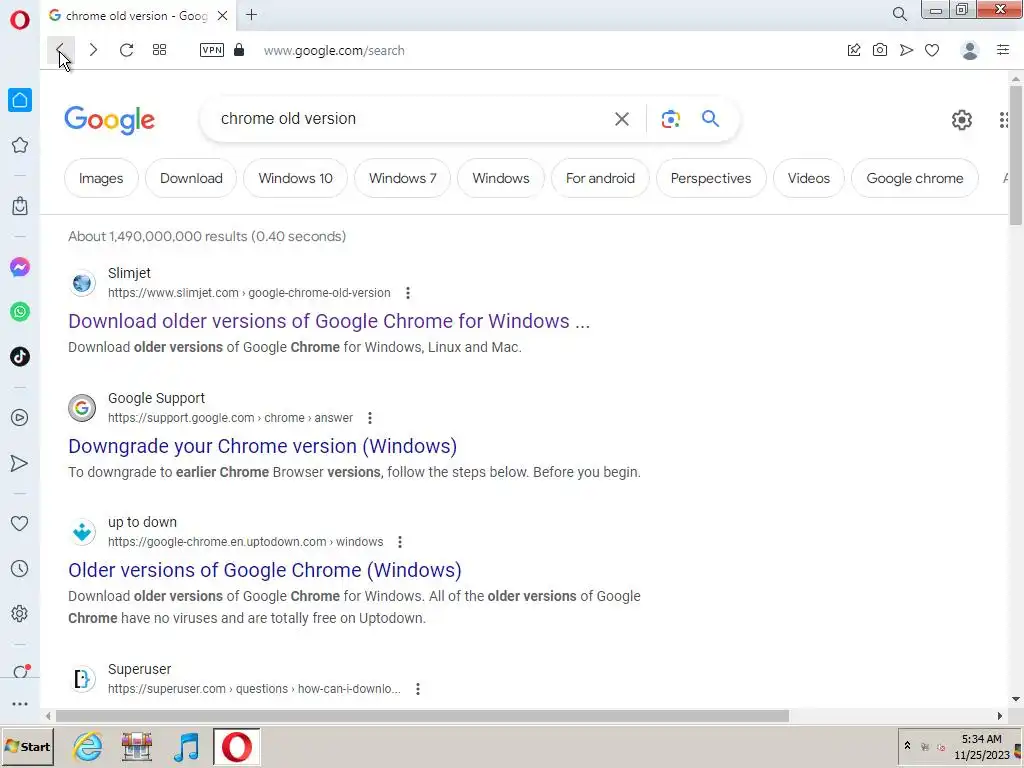Select the Videos filter chip
The width and height of the screenshot is (1024, 768).
pyautogui.click(x=808, y=178)
